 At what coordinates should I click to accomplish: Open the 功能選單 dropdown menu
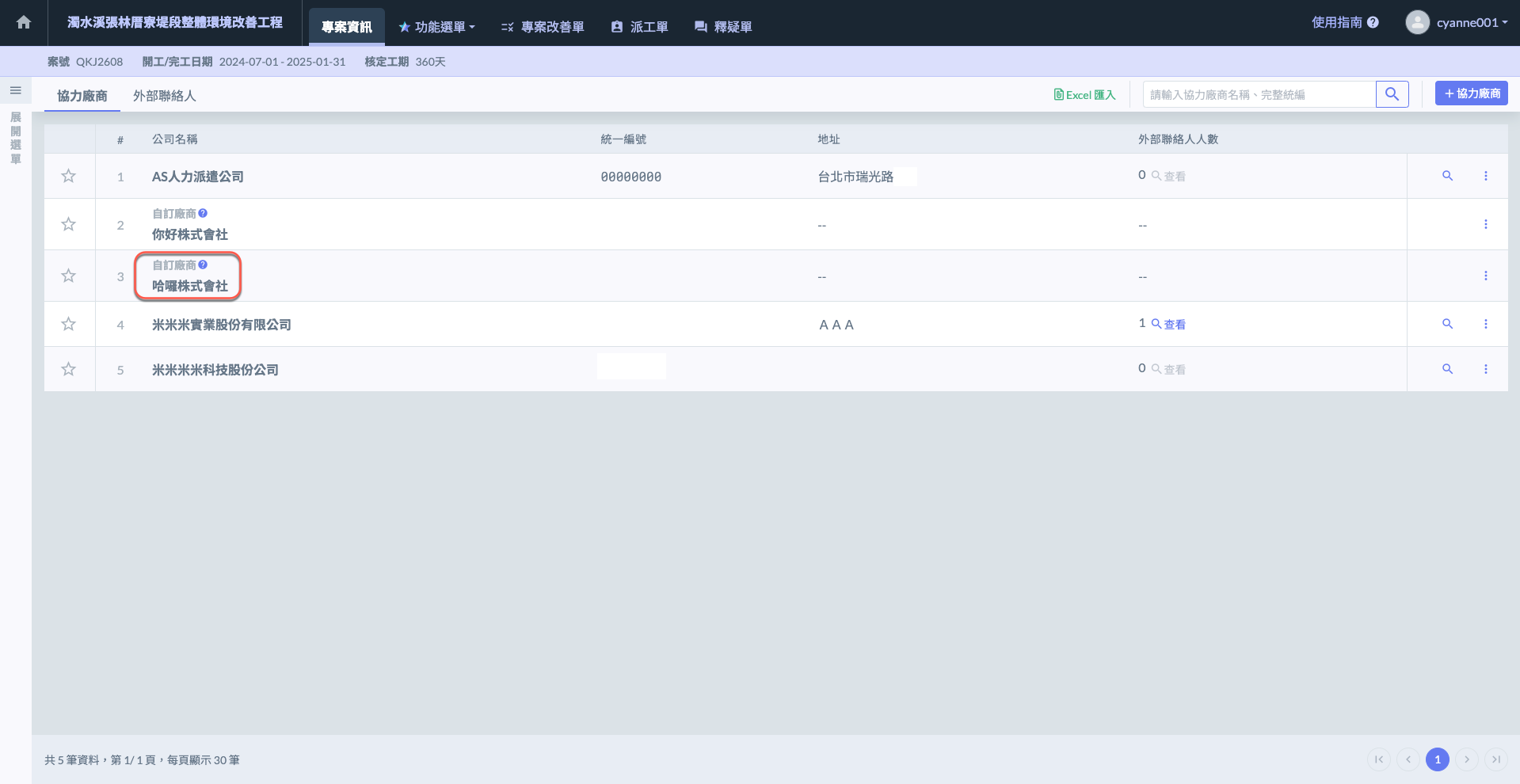[437, 27]
